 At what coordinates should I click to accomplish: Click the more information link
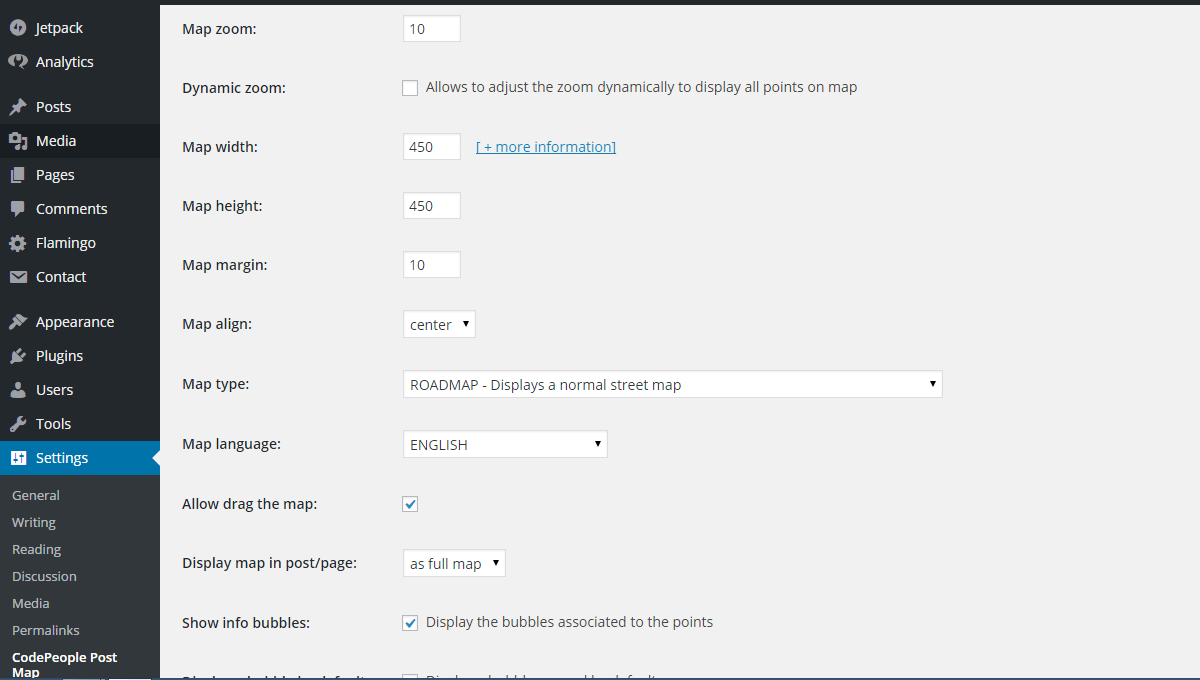[545, 146]
